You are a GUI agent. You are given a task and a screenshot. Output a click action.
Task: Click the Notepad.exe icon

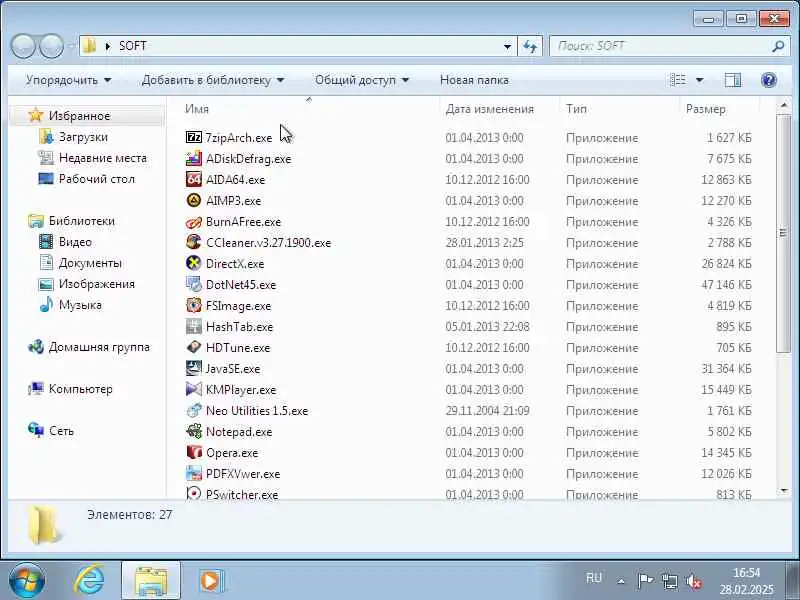193,431
